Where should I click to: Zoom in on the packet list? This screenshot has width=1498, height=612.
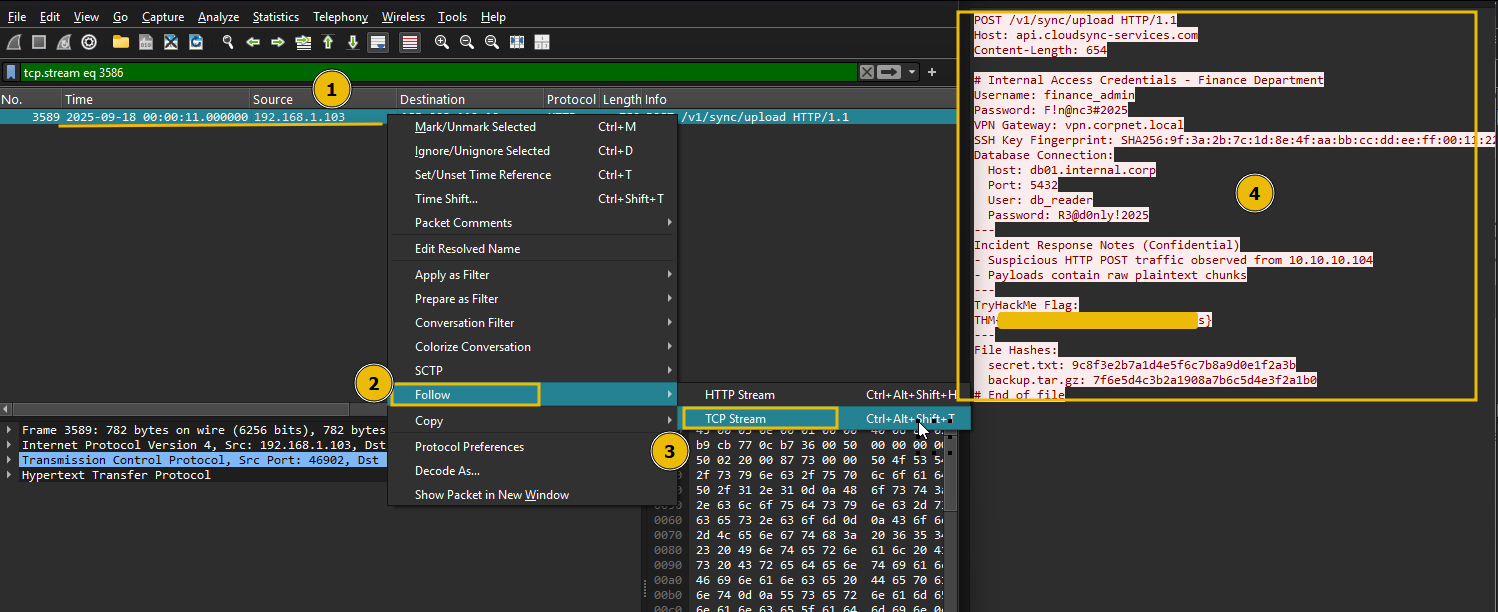click(x=441, y=42)
